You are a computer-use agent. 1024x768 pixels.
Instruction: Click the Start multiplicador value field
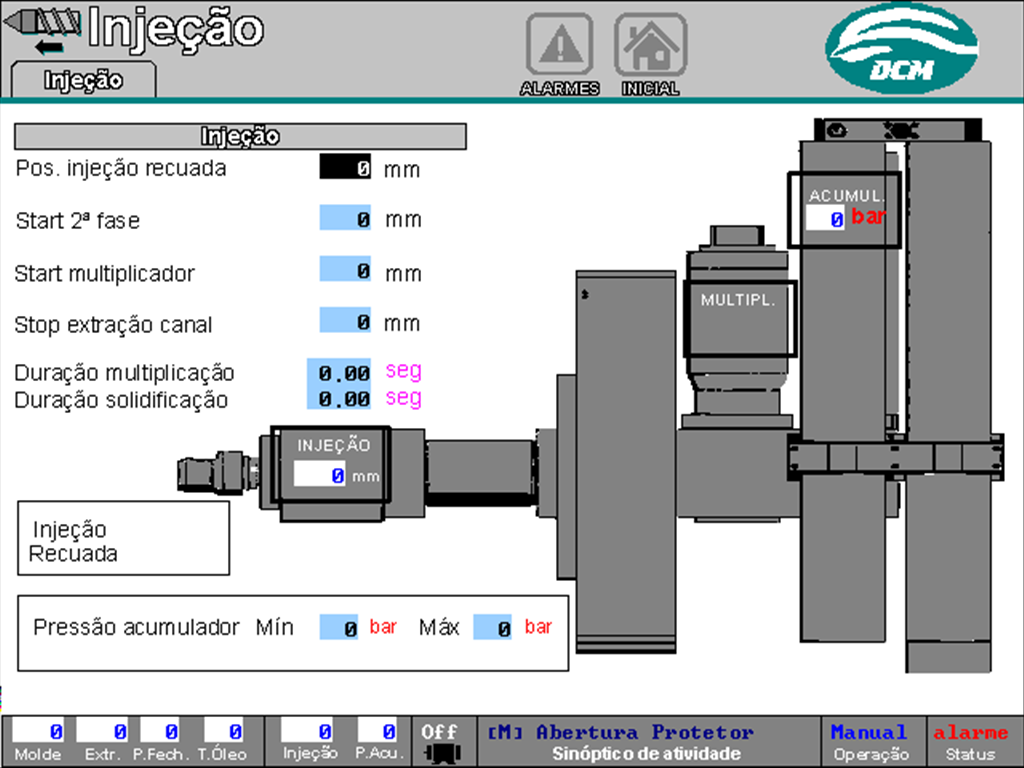346,270
